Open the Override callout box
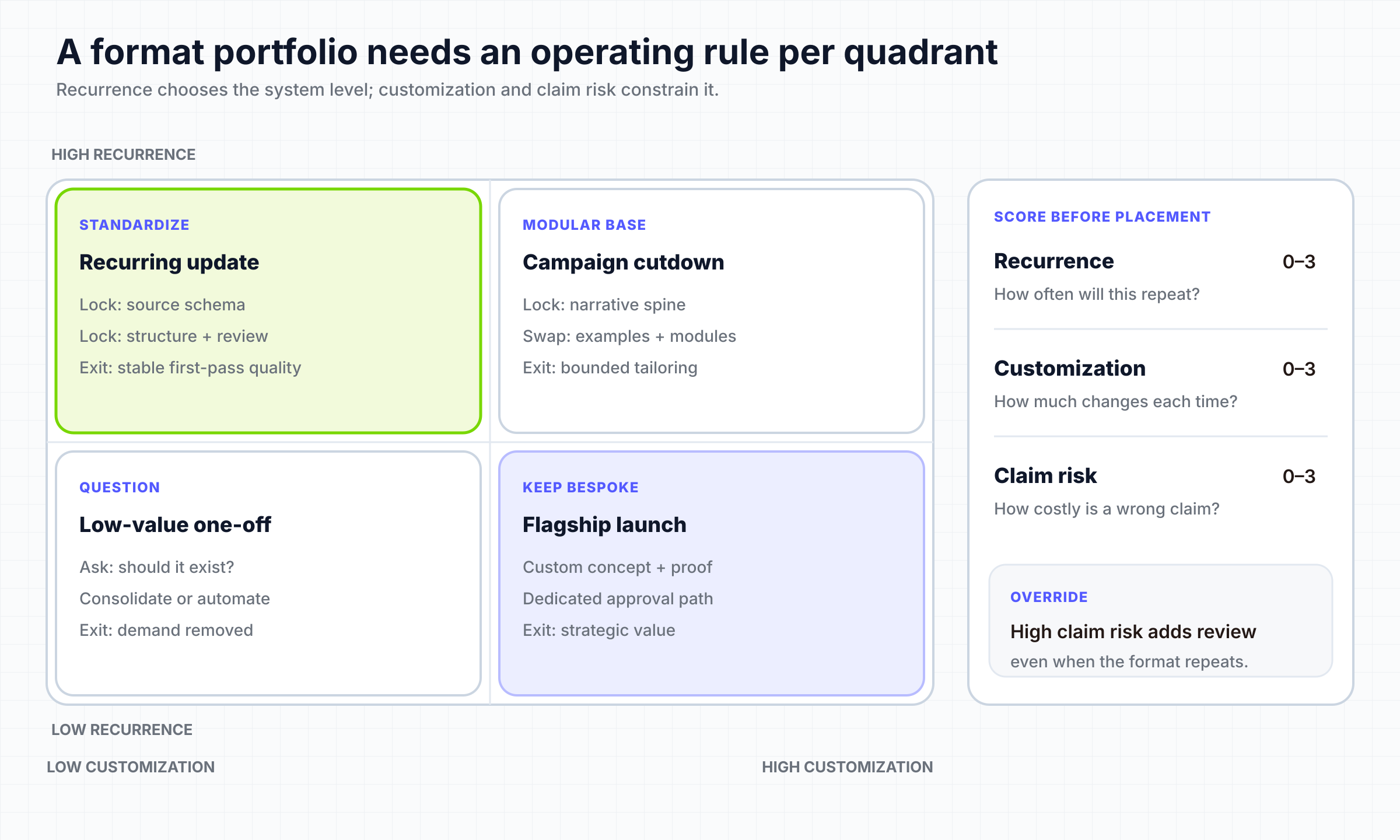This screenshot has height=840, width=1400. pos(1161,621)
